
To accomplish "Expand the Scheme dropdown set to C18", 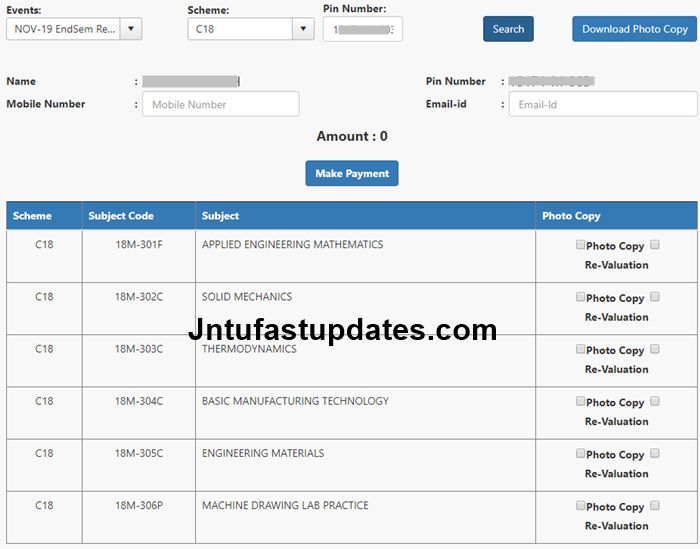I will pyautogui.click(x=251, y=29).
